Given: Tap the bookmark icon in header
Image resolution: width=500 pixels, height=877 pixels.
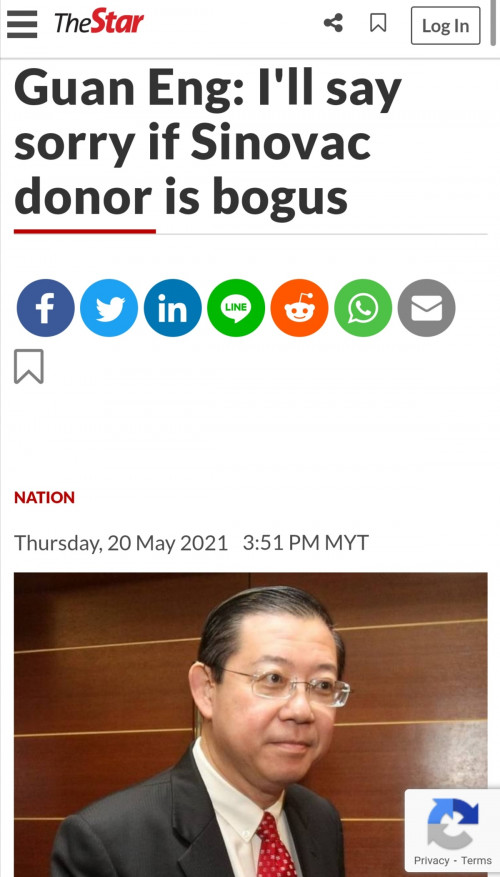Looking at the screenshot, I should point(378,23).
